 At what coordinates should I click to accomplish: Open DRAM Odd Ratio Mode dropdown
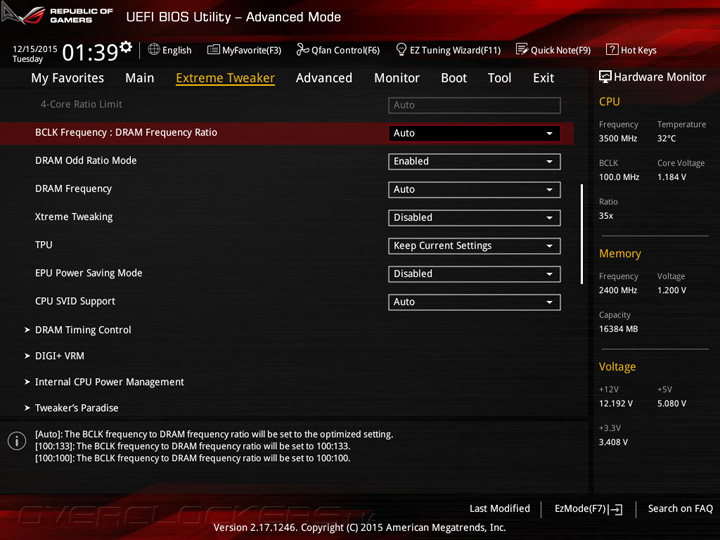click(x=474, y=162)
